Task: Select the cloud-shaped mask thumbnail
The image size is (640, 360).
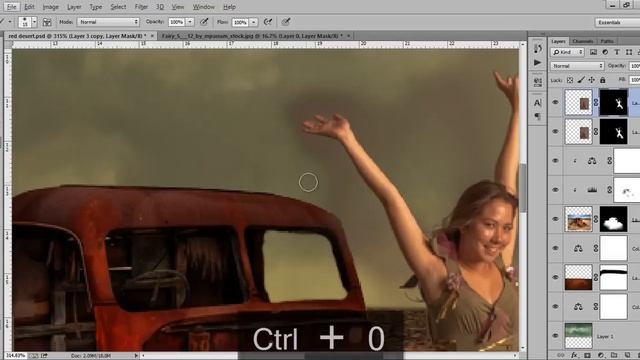Action: point(613,219)
